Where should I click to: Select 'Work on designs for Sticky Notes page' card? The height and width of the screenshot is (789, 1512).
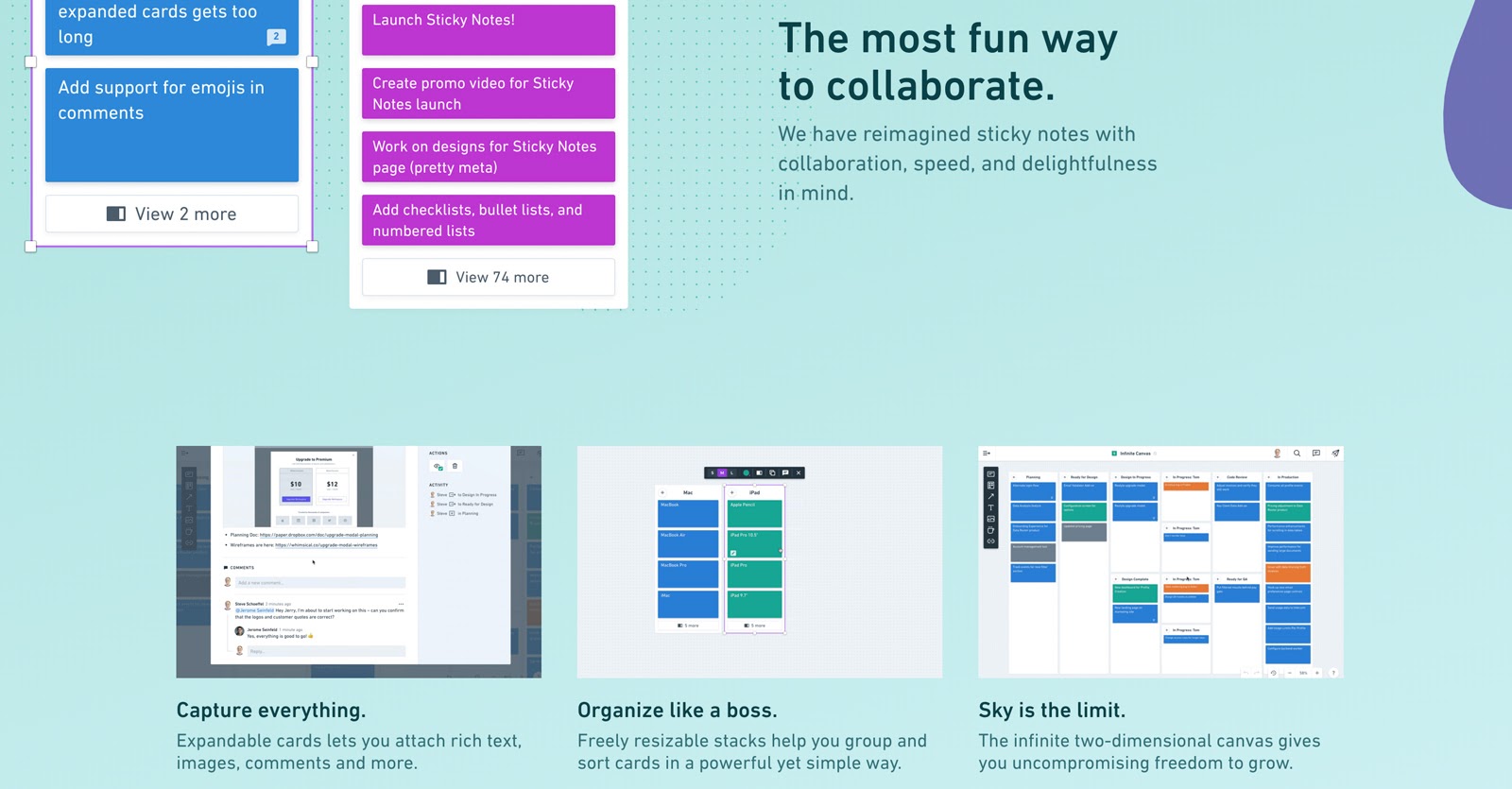pos(489,157)
